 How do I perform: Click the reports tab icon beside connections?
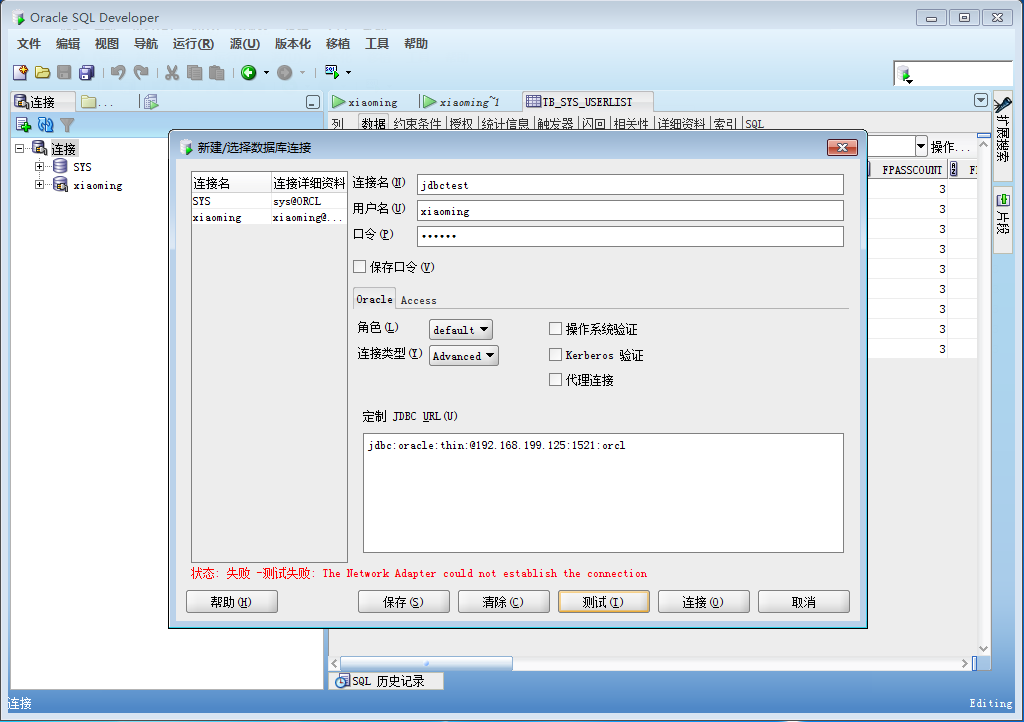tap(151, 102)
